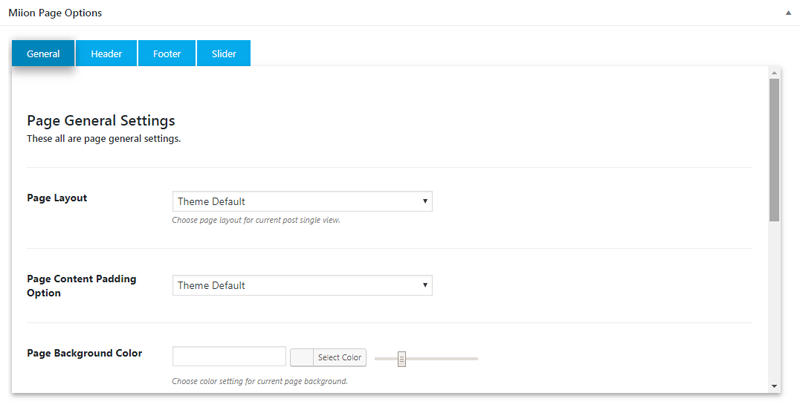
Task: Click the background color opacity slider handle
Action: pos(401,358)
